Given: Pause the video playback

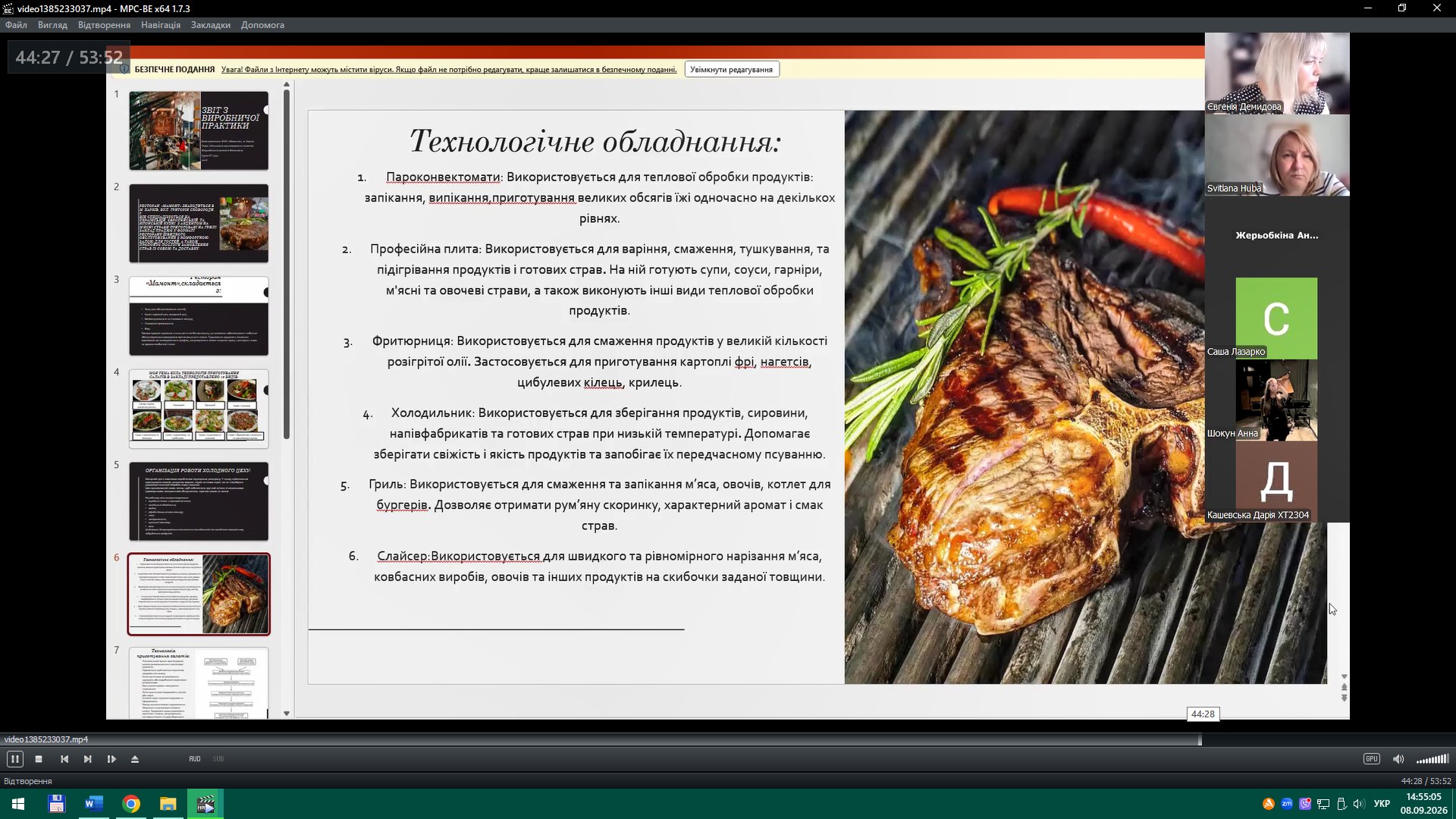Looking at the screenshot, I should 14,759.
